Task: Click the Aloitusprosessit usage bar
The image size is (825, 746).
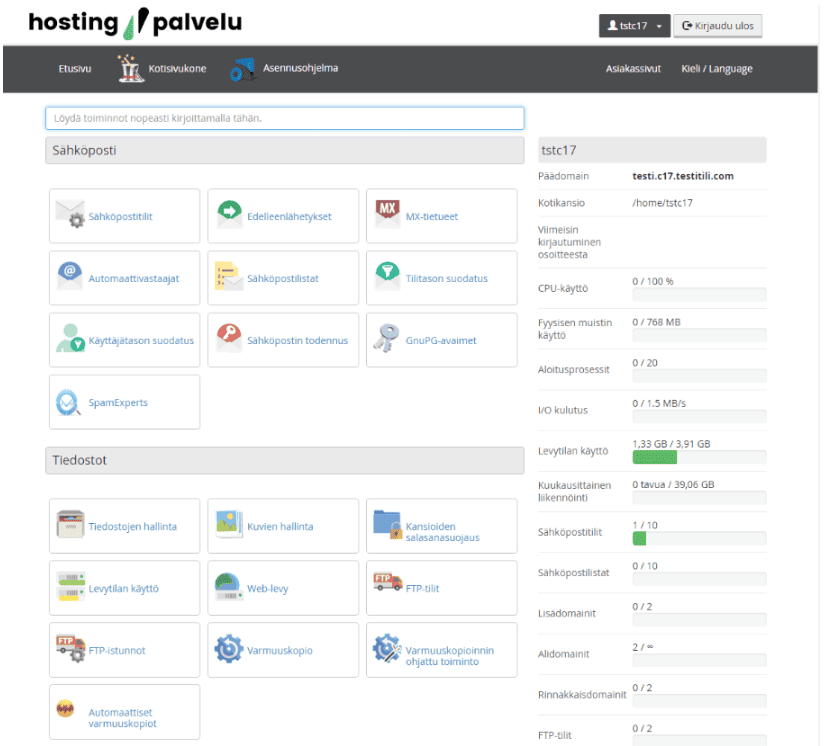Action: tap(699, 376)
